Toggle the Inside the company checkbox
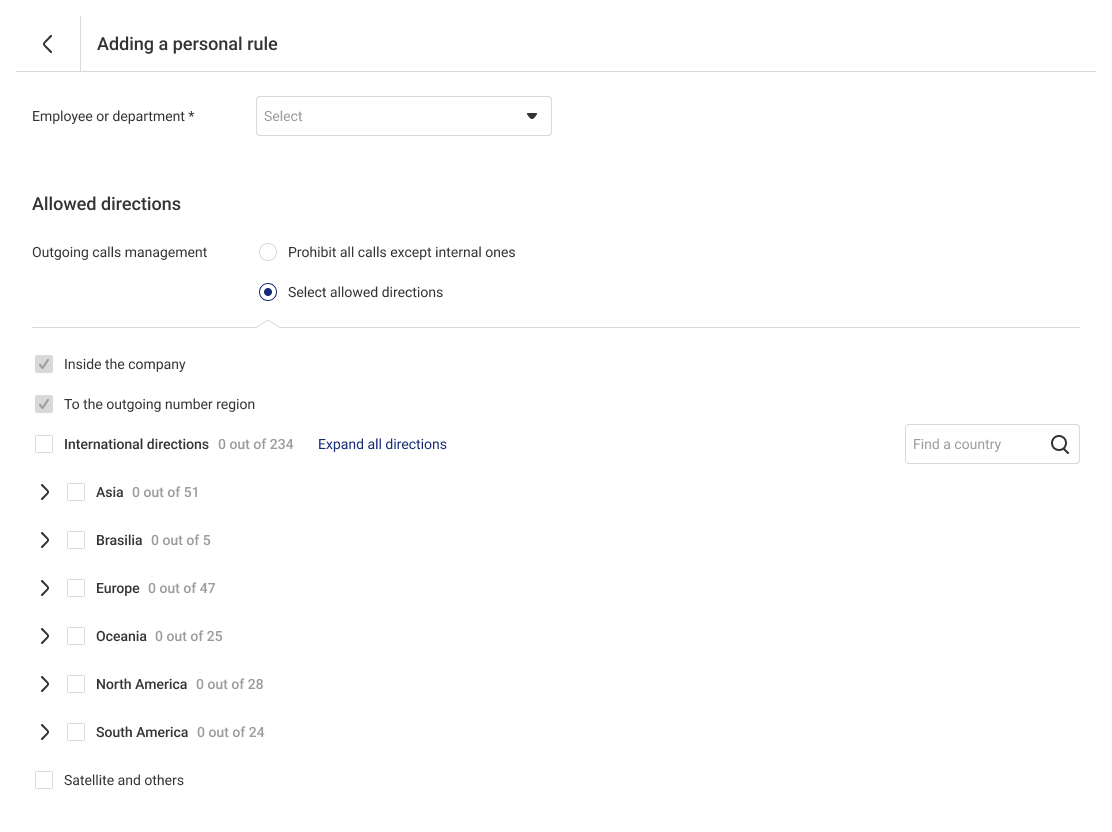This screenshot has width=1112, height=832. coord(44,365)
